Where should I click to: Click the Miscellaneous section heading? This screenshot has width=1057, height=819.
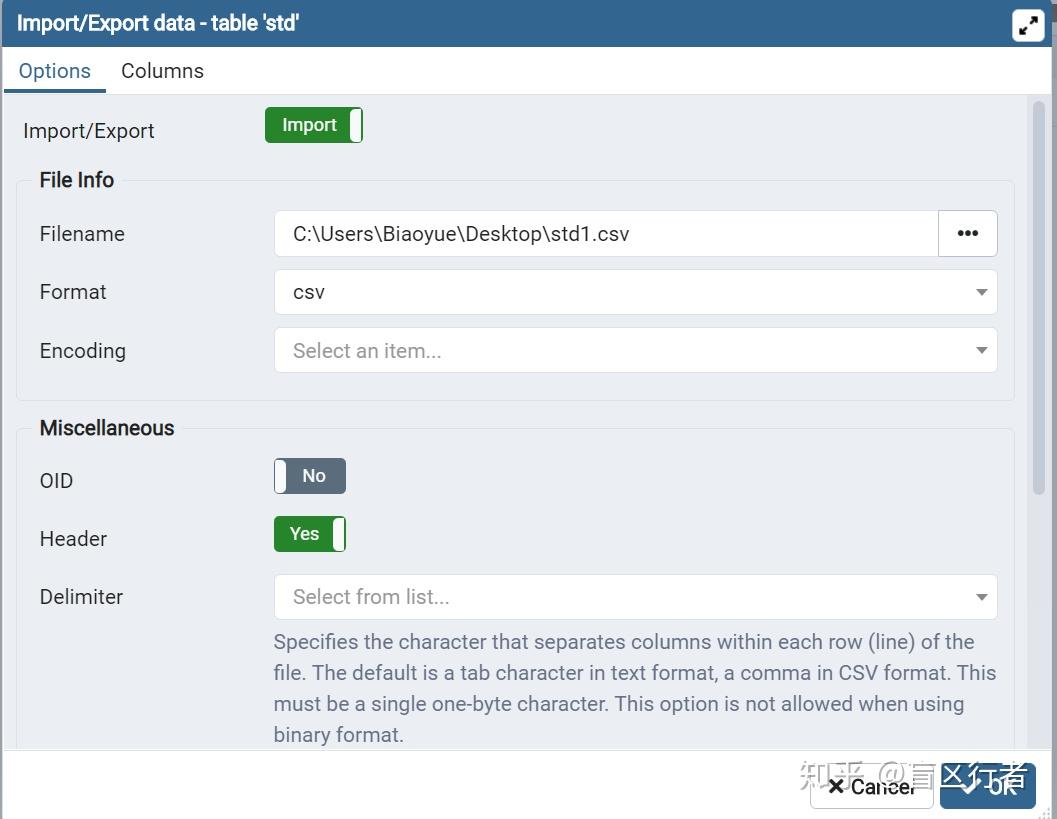[107, 428]
